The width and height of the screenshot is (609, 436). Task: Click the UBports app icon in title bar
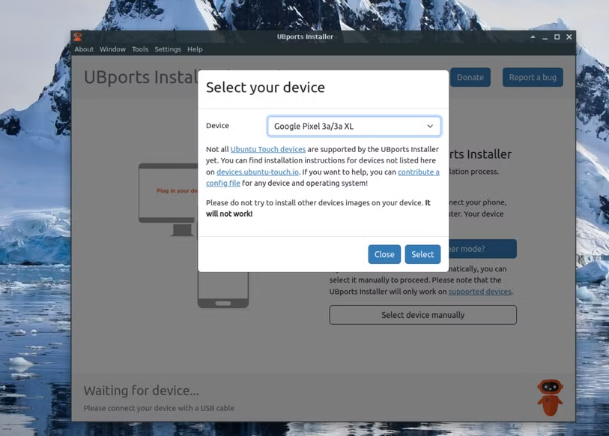pos(78,37)
